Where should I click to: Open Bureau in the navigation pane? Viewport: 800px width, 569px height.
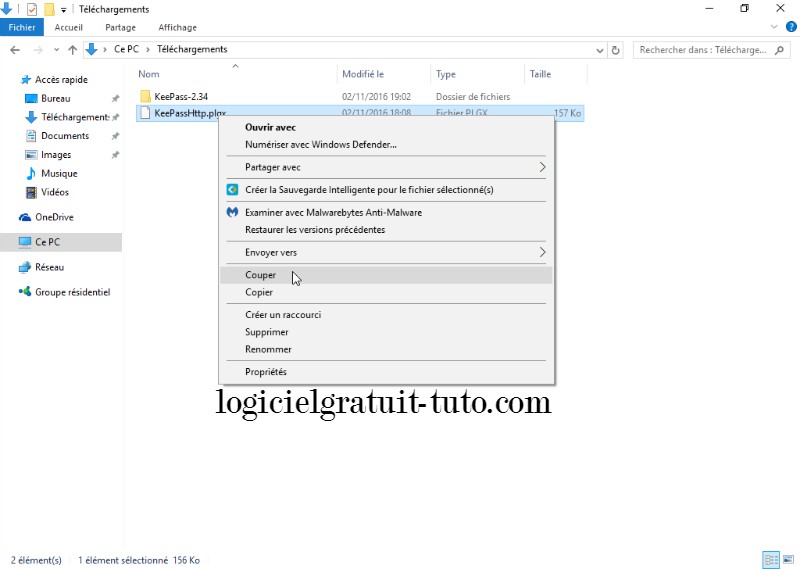[56, 98]
